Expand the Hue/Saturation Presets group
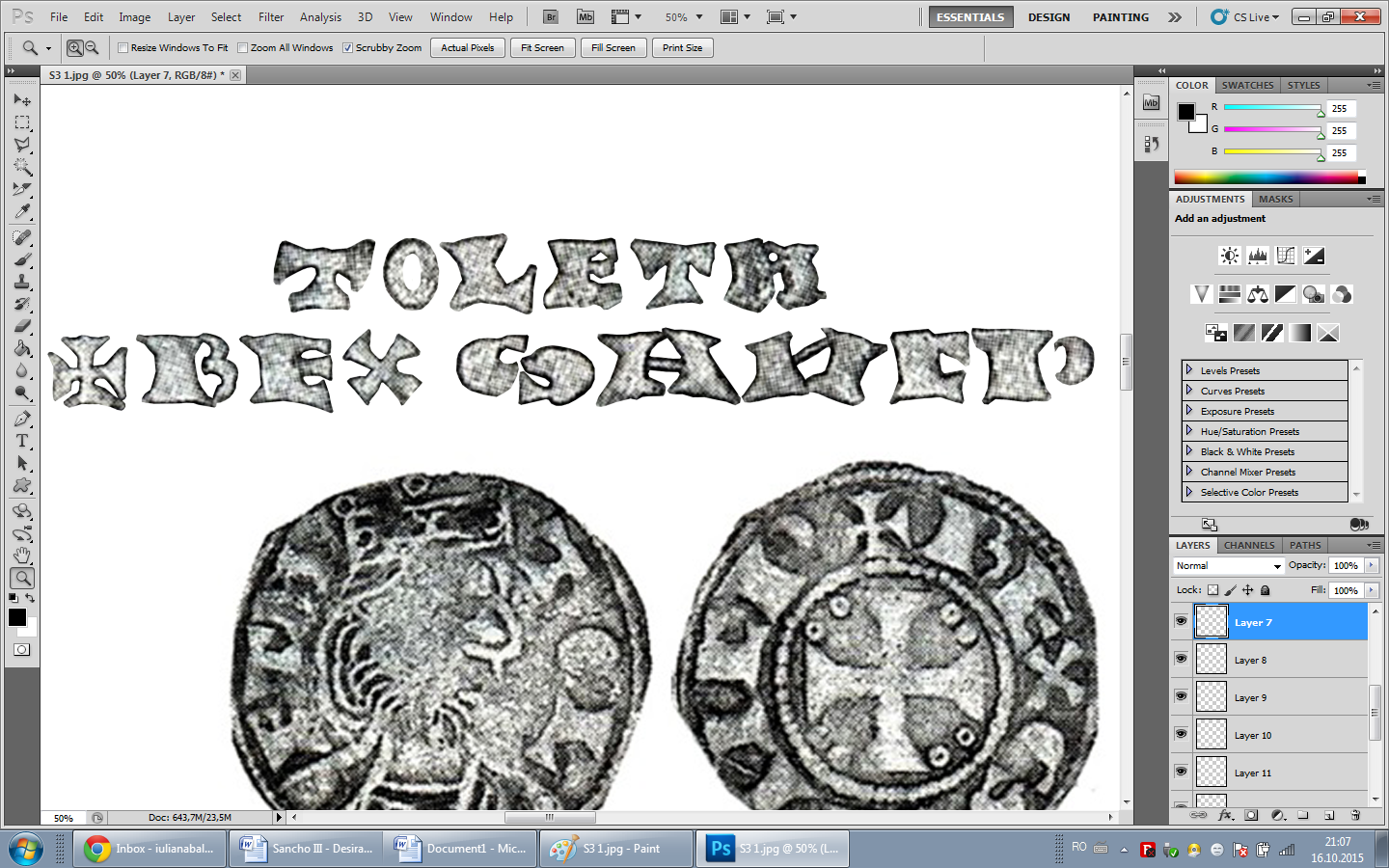The image size is (1389, 868). click(1189, 431)
